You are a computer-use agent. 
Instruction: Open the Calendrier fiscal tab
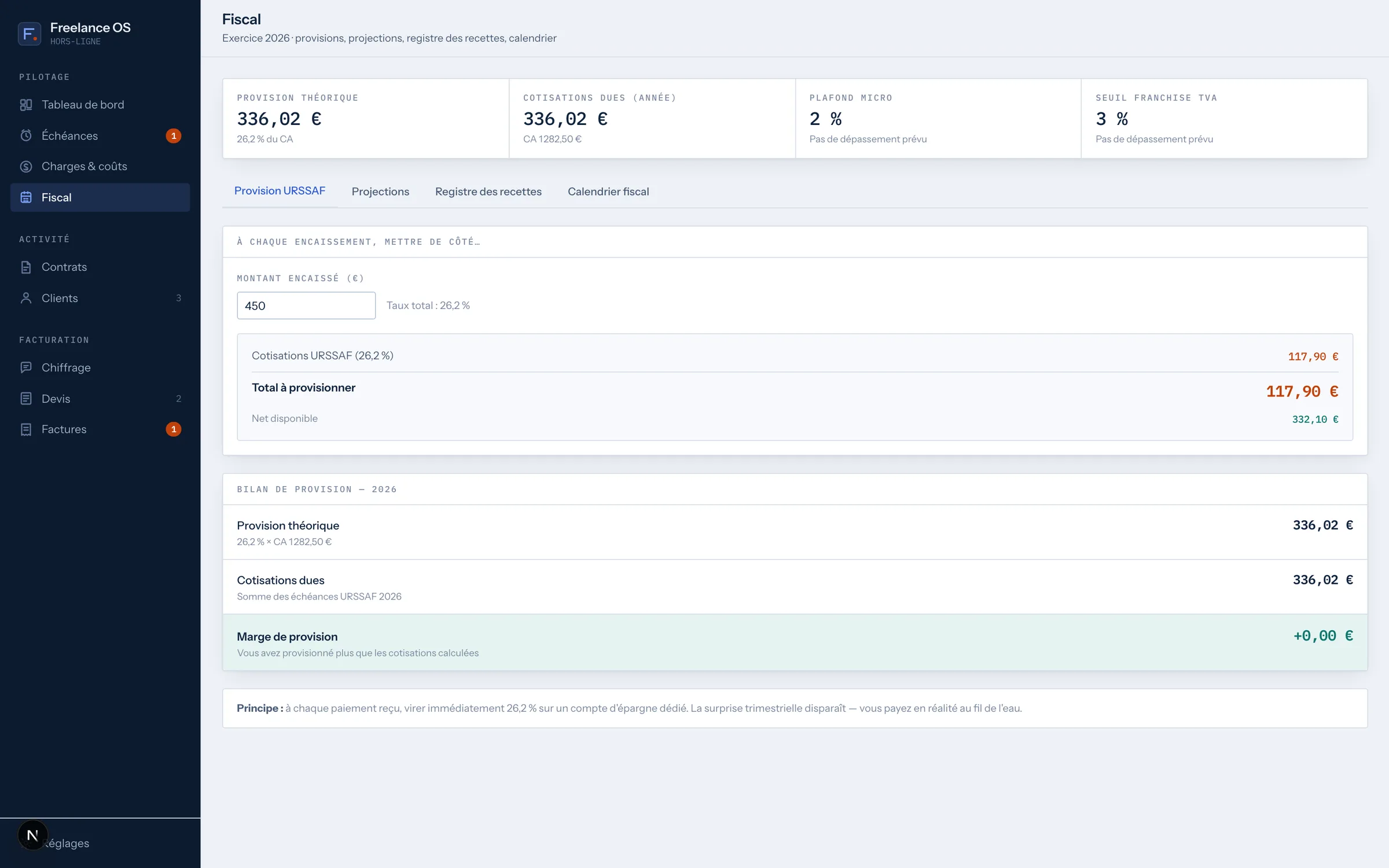[x=608, y=192]
